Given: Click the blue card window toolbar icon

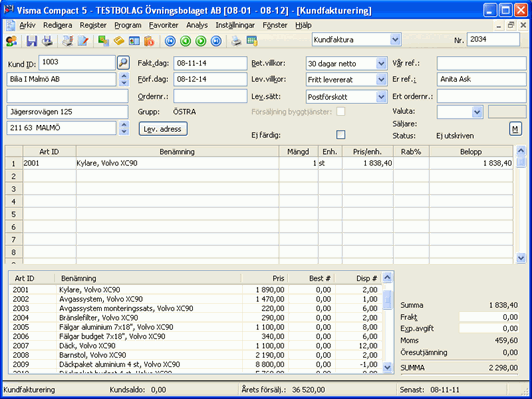Looking at the screenshot, I should pyautogui.click(x=134, y=41).
